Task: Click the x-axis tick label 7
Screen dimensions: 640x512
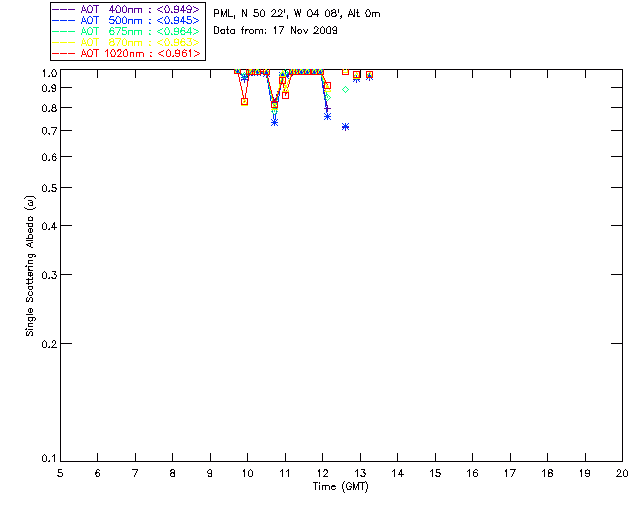Action: [135, 473]
